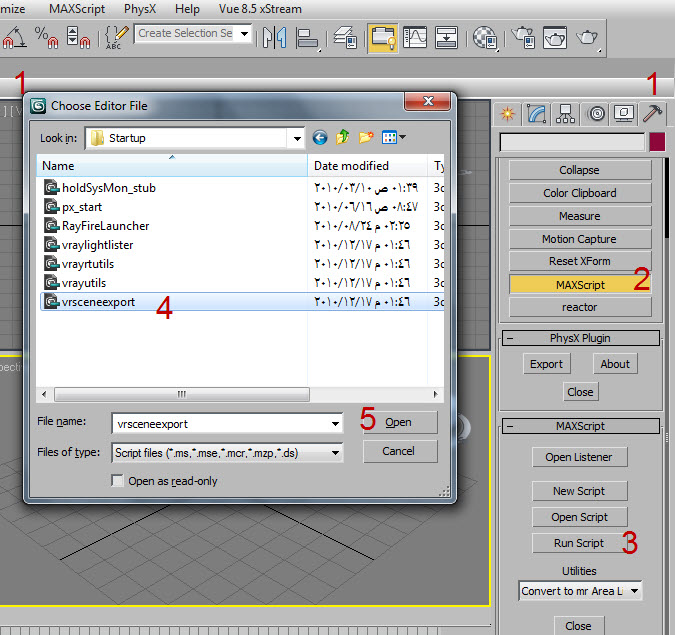The width and height of the screenshot is (675, 635).
Task: Open the Render Setup teapot icon
Action: [x=523, y=37]
